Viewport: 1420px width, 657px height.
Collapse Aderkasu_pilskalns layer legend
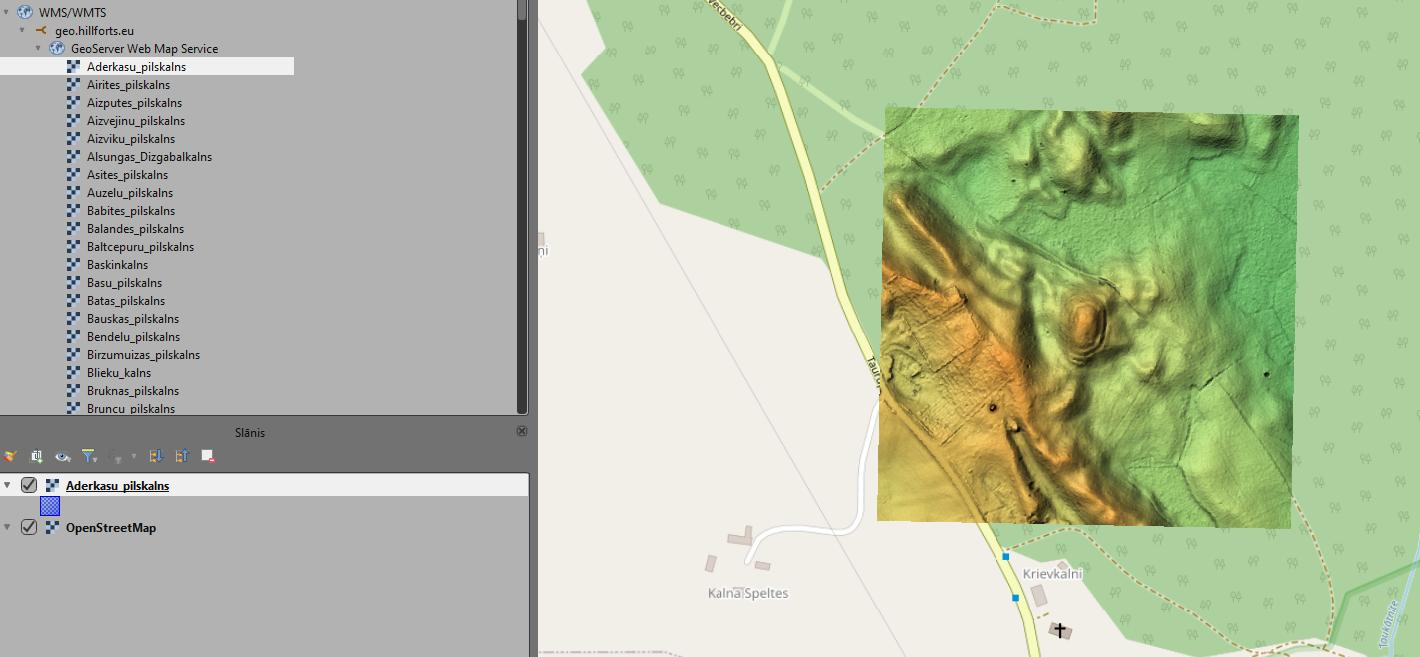click(x=8, y=485)
